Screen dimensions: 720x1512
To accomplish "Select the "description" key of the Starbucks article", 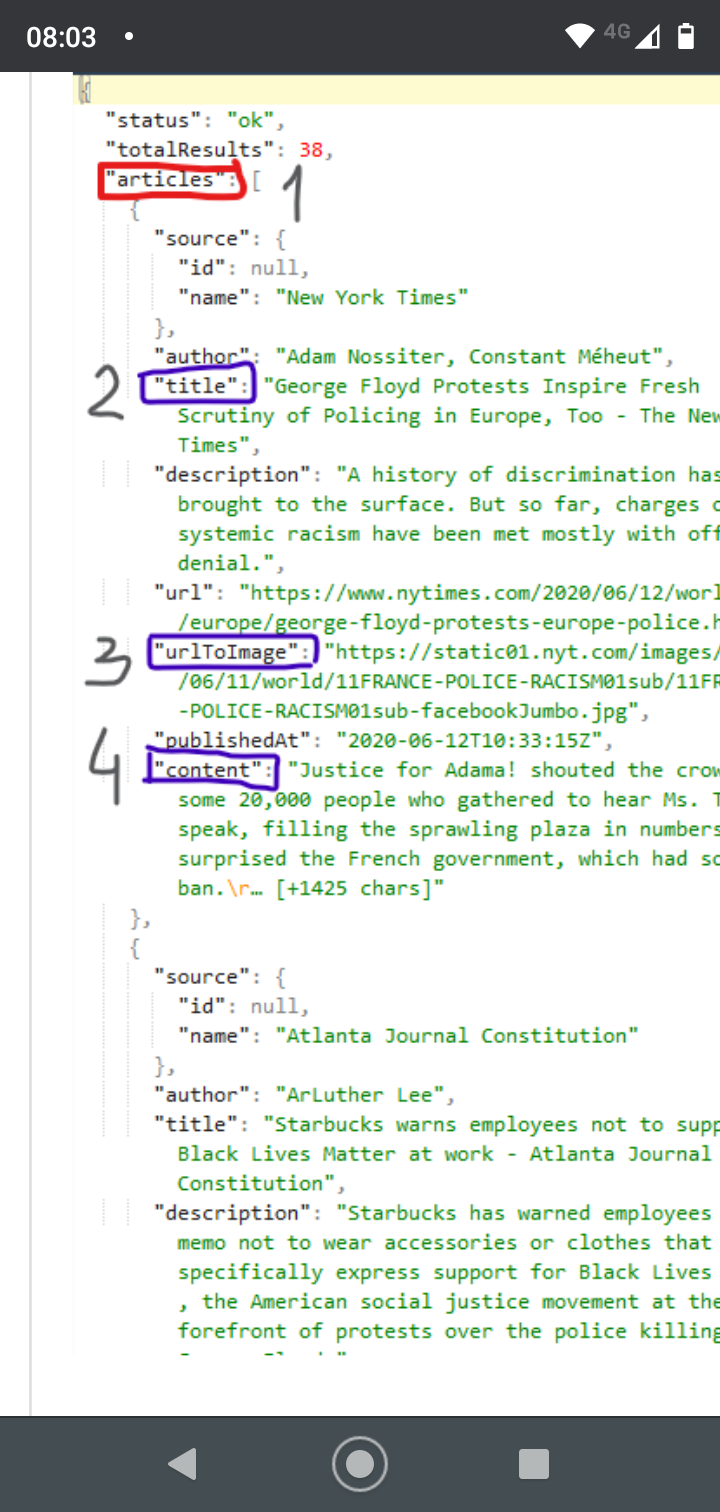I will tap(232, 1213).
